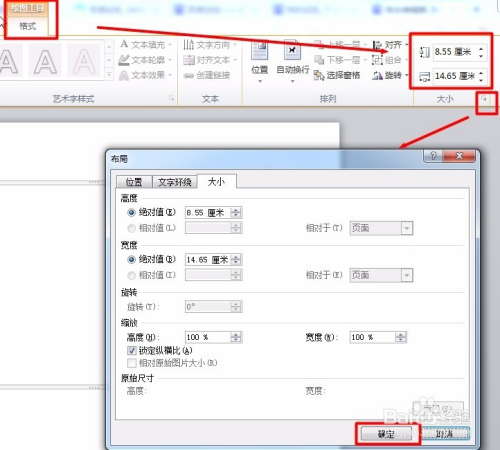The width and height of the screenshot is (500, 450).
Task: Select width 绝对值 radio button
Action: click(132, 259)
